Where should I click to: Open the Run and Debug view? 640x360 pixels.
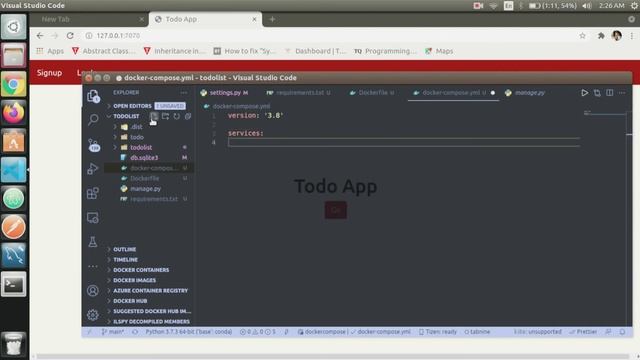pyautogui.click(x=93, y=169)
